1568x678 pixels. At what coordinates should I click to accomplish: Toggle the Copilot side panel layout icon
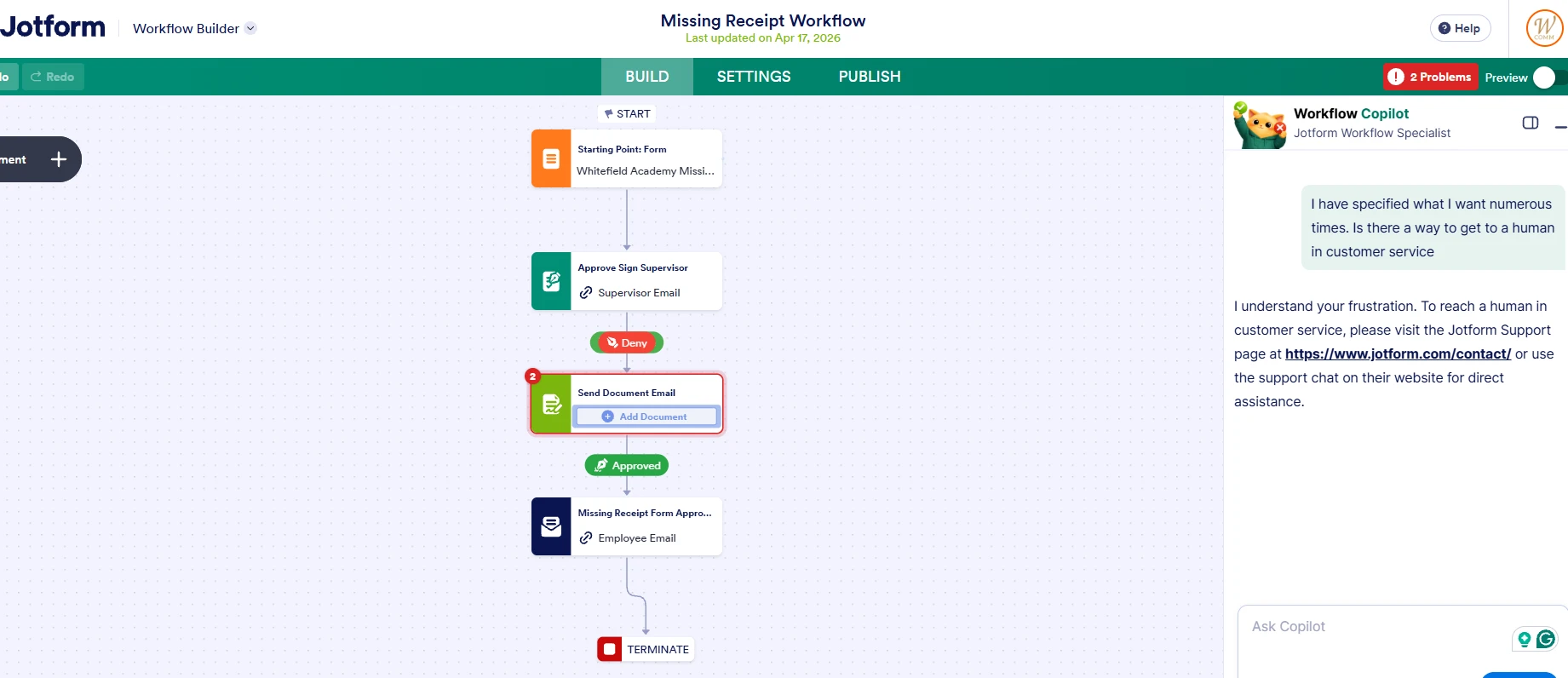1530,123
